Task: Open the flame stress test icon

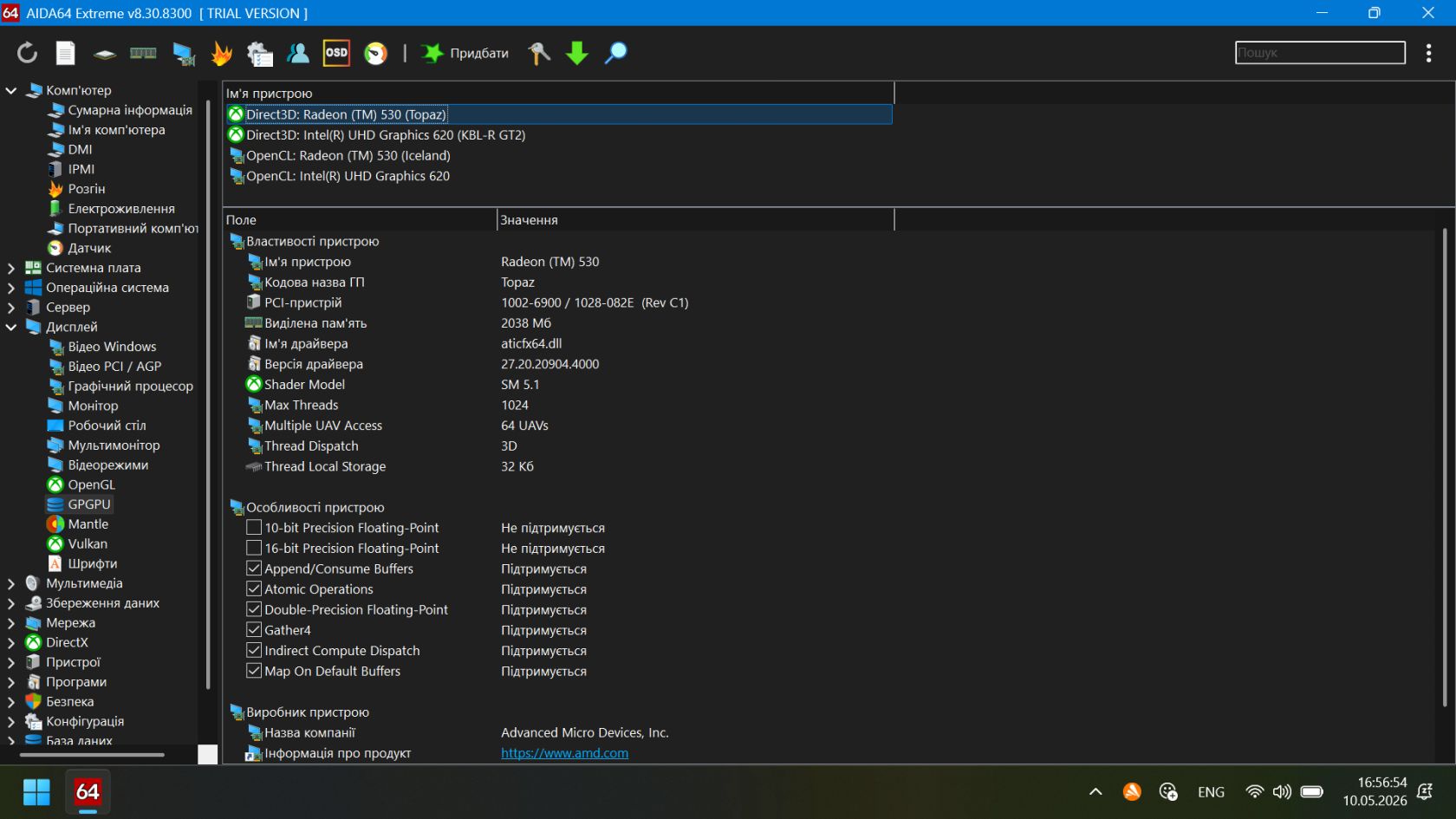Action: tap(222, 53)
